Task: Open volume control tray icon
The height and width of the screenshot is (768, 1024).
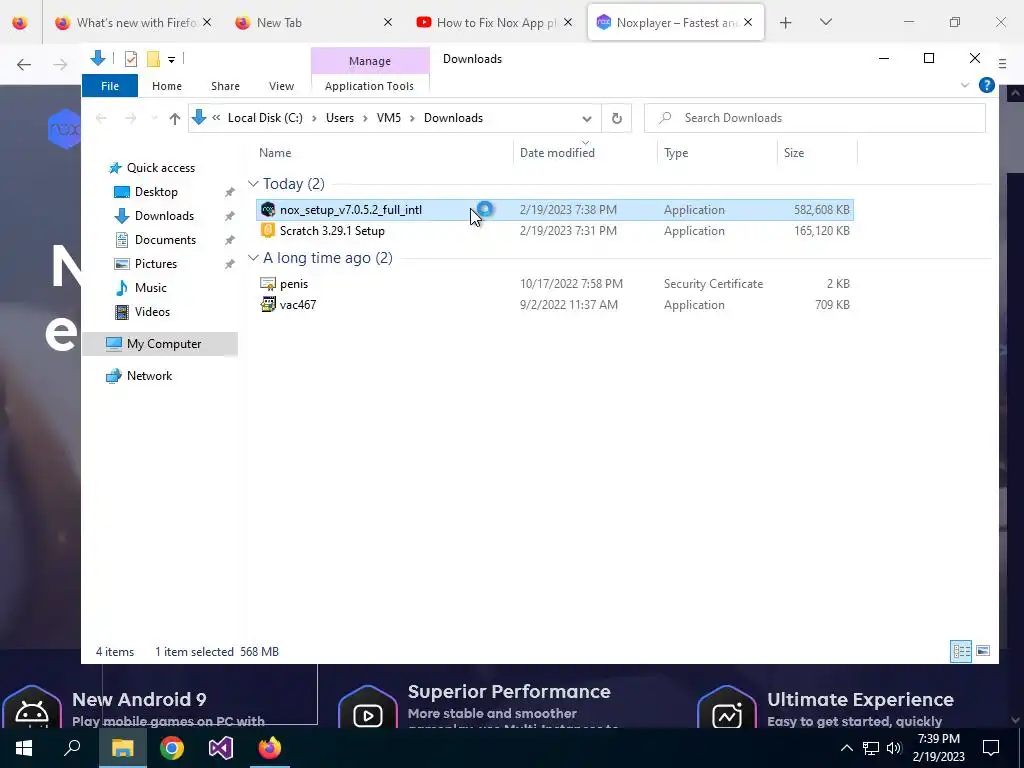Action: tap(894, 748)
